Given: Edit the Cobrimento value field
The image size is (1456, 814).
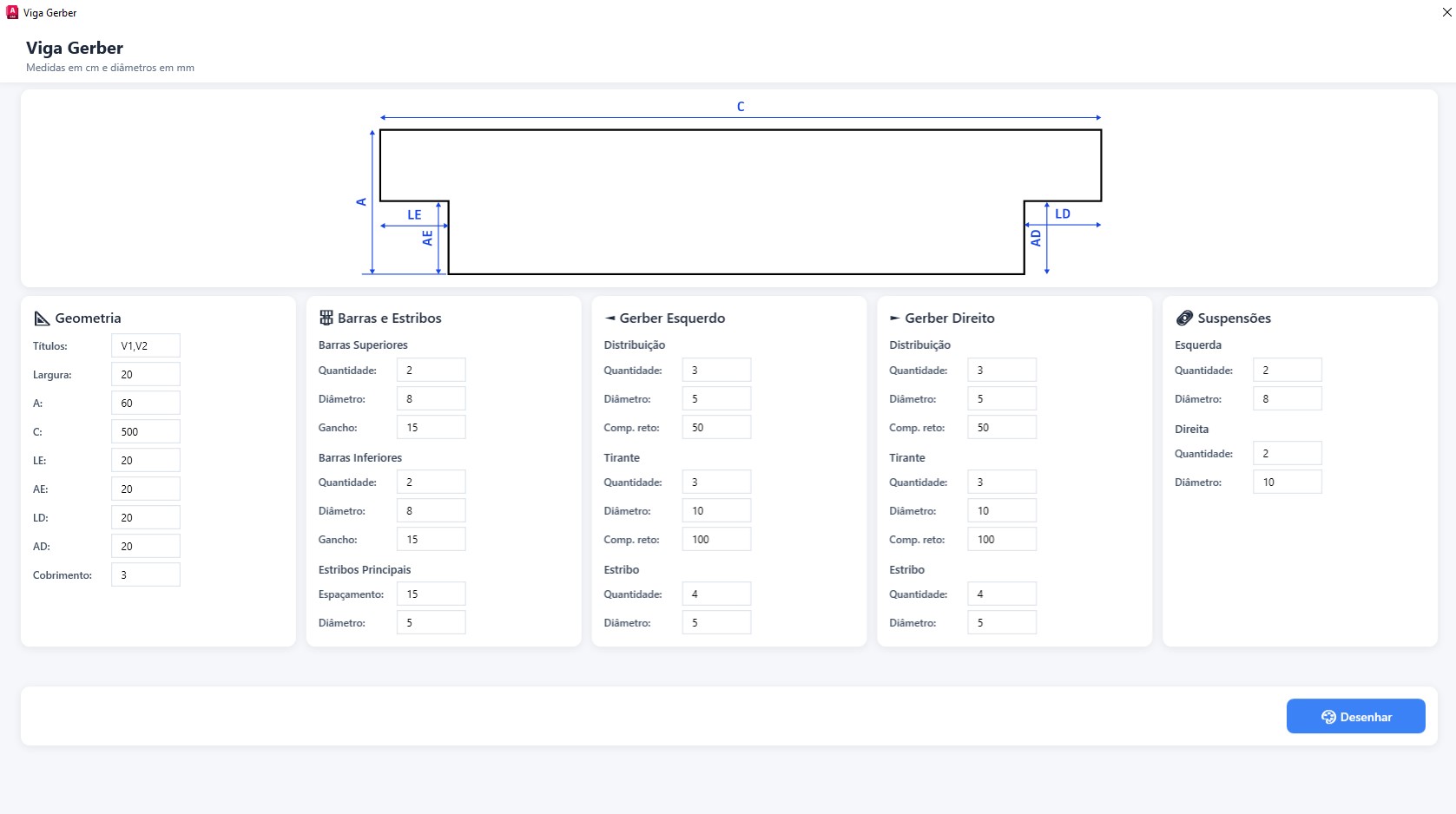Looking at the screenshot, I should click(x=146, y=574).
